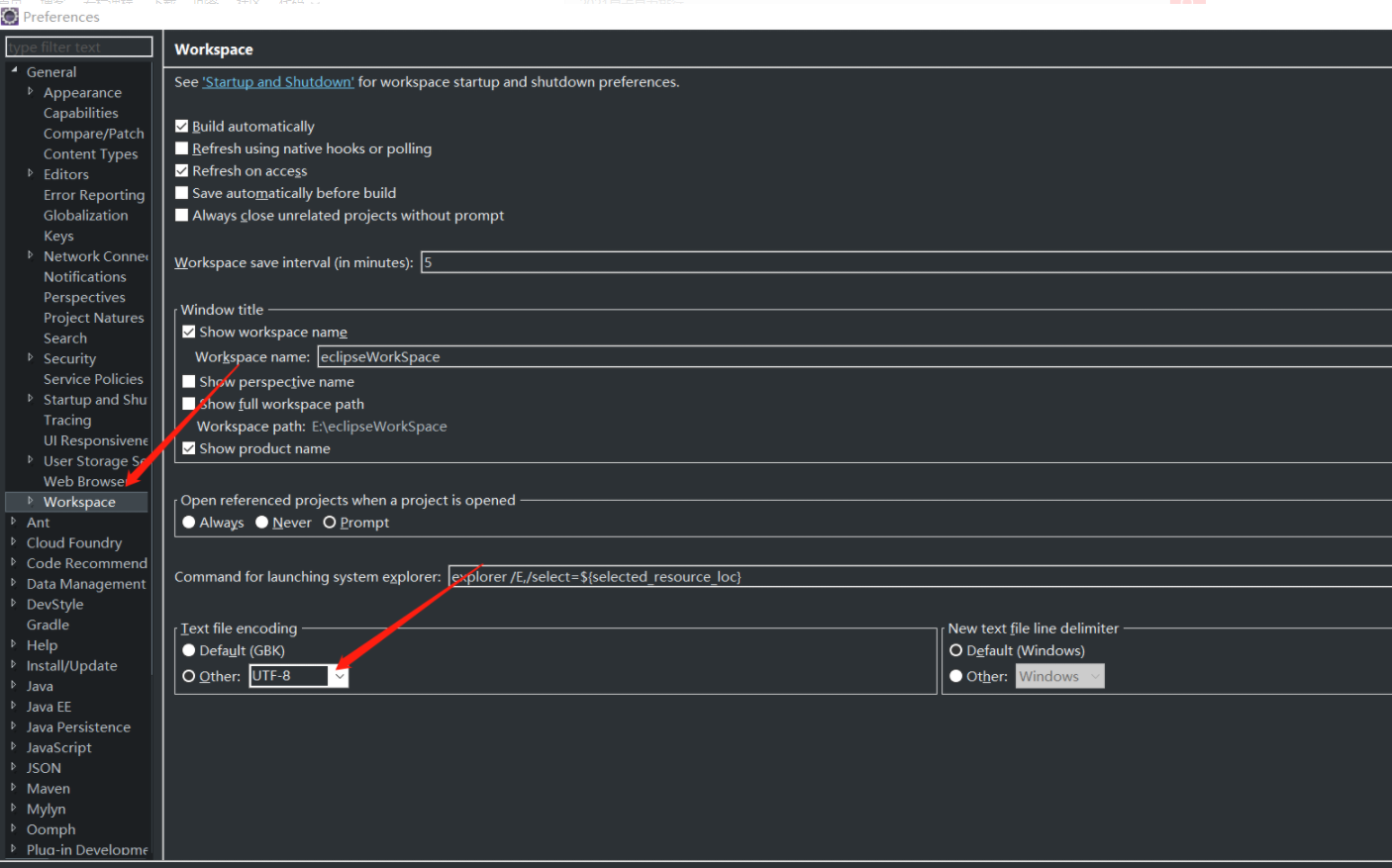Screen dimensions: 1392x868
Task: Enable Show full workspace path checkbox
Action: 188,404
